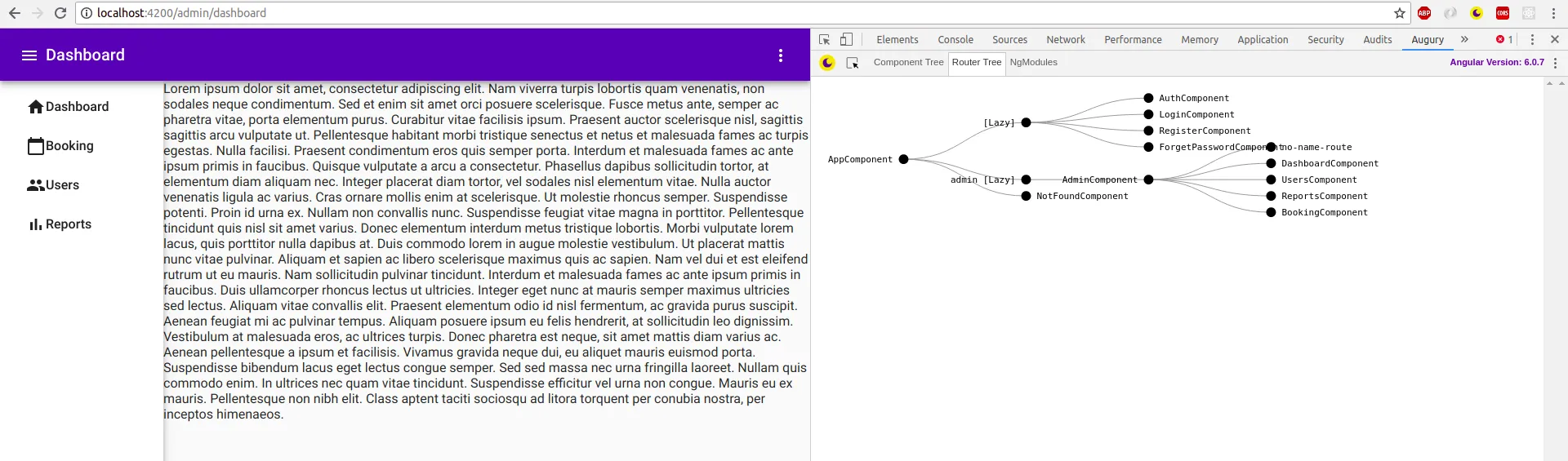Viewport: 1568px width, 461px height.
Task: Open Dashboard header more options menu
Action: [781, 55]
